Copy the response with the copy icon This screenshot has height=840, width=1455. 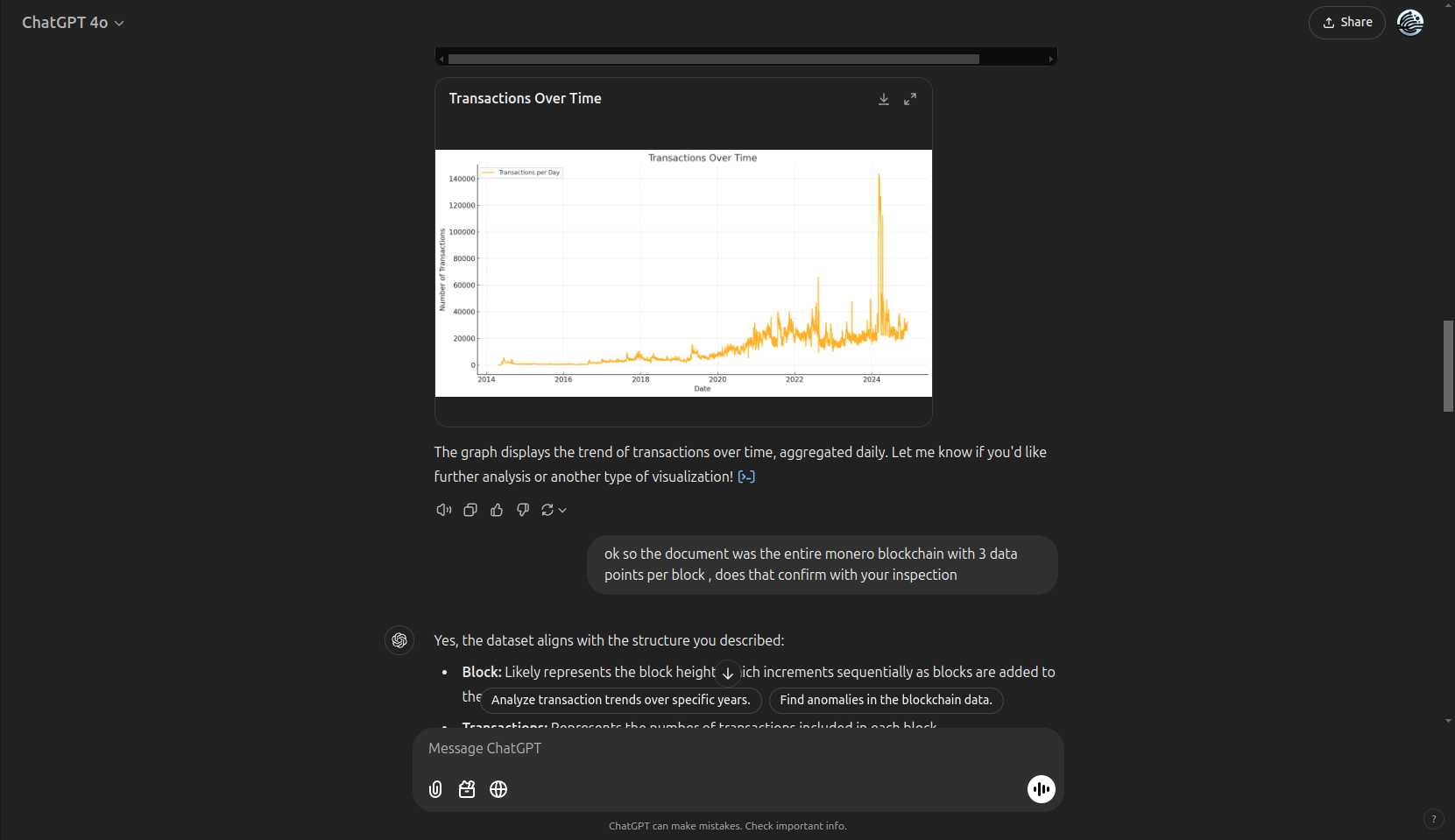[470, 510]
